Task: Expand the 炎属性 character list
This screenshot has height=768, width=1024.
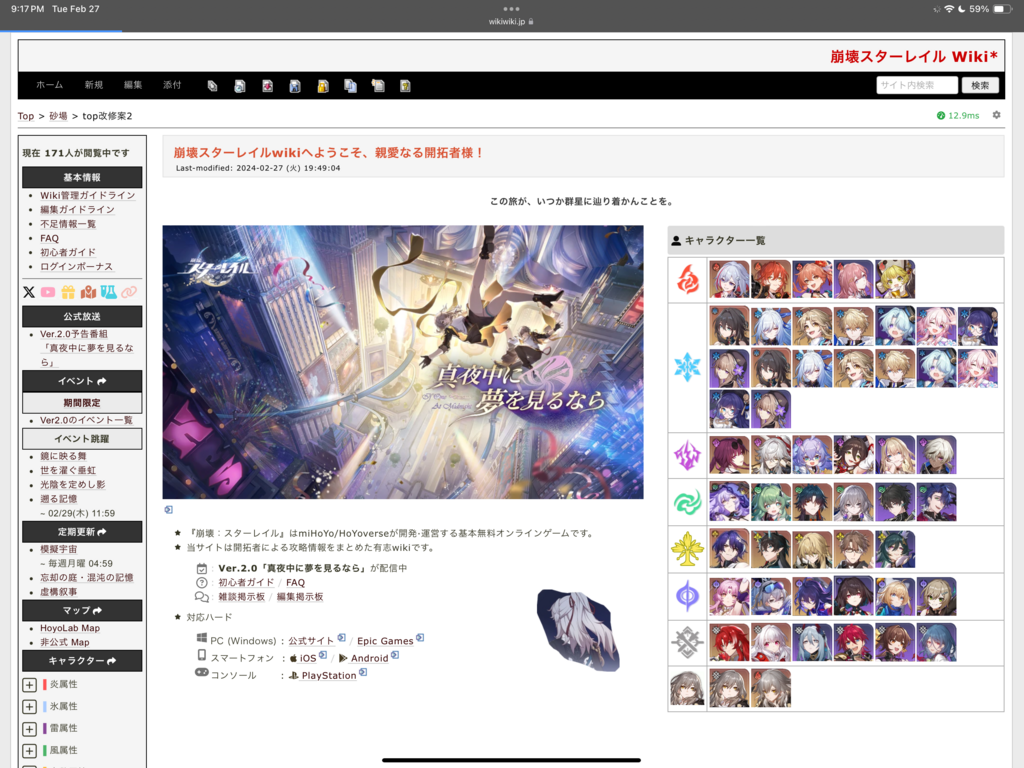Action: point(29,684)
